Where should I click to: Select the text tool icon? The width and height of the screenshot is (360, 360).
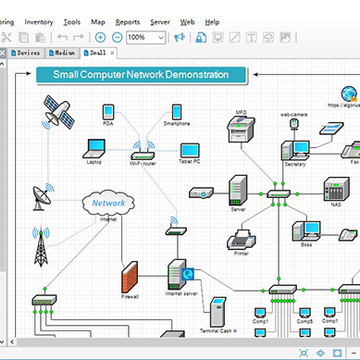tap(251, 37)
